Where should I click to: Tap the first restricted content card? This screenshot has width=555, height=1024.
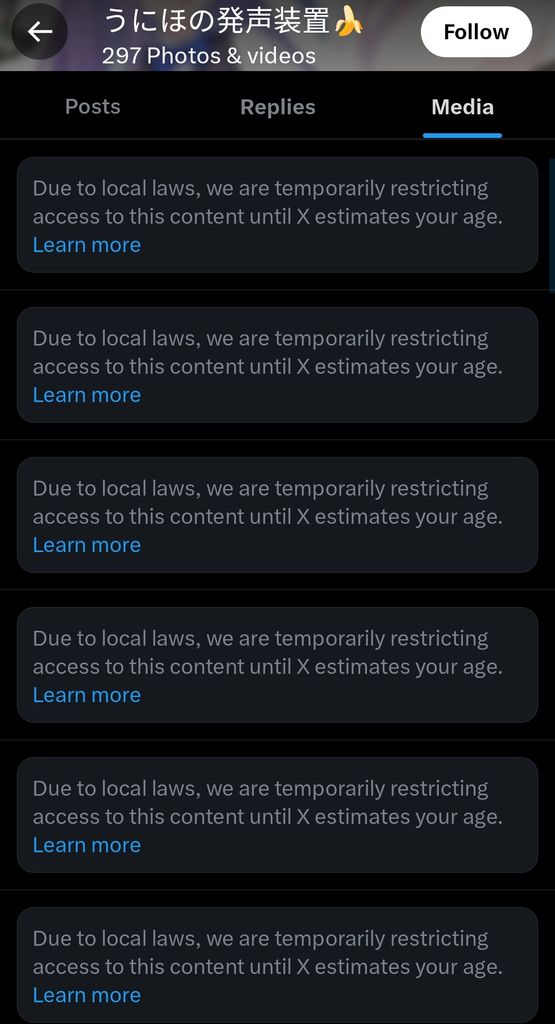(278, 215)
